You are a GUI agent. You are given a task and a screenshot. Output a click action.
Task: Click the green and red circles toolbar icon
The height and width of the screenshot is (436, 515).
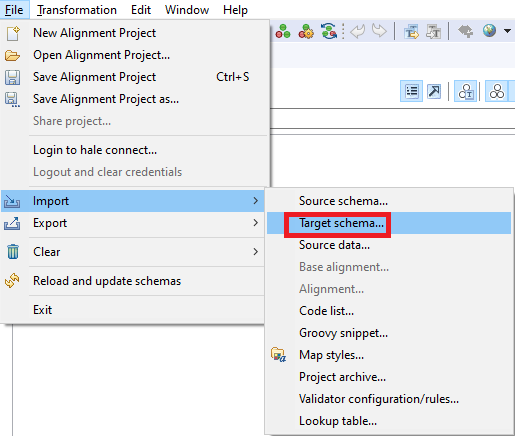pyautogui.click(x=283, y=32)
